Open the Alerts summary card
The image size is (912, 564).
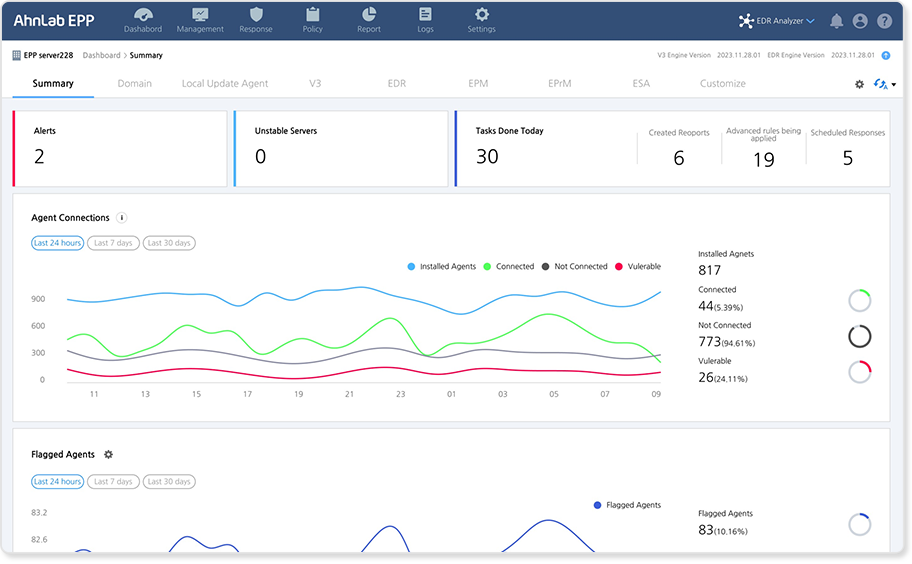pyautogui.click(x=120, y=148)
